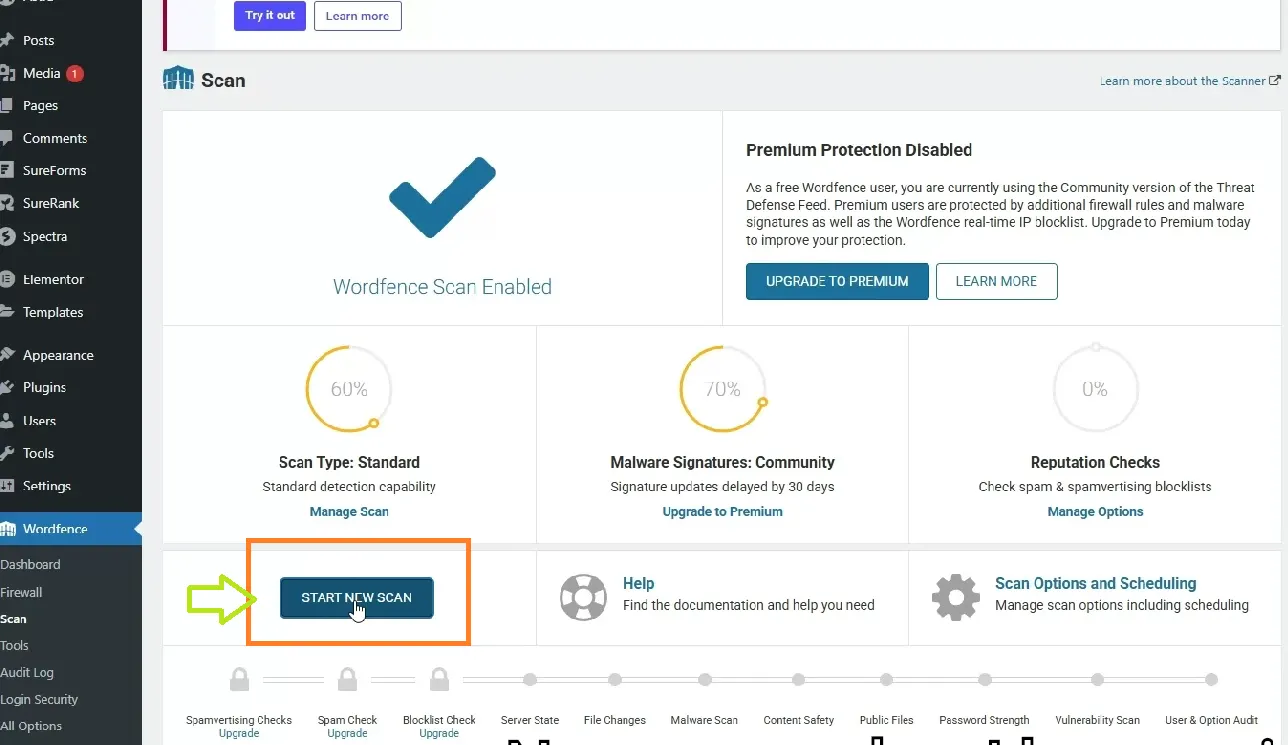The image size is (1288, 745).
Task: Click the Media notification badge
Action: pos(75,73)
